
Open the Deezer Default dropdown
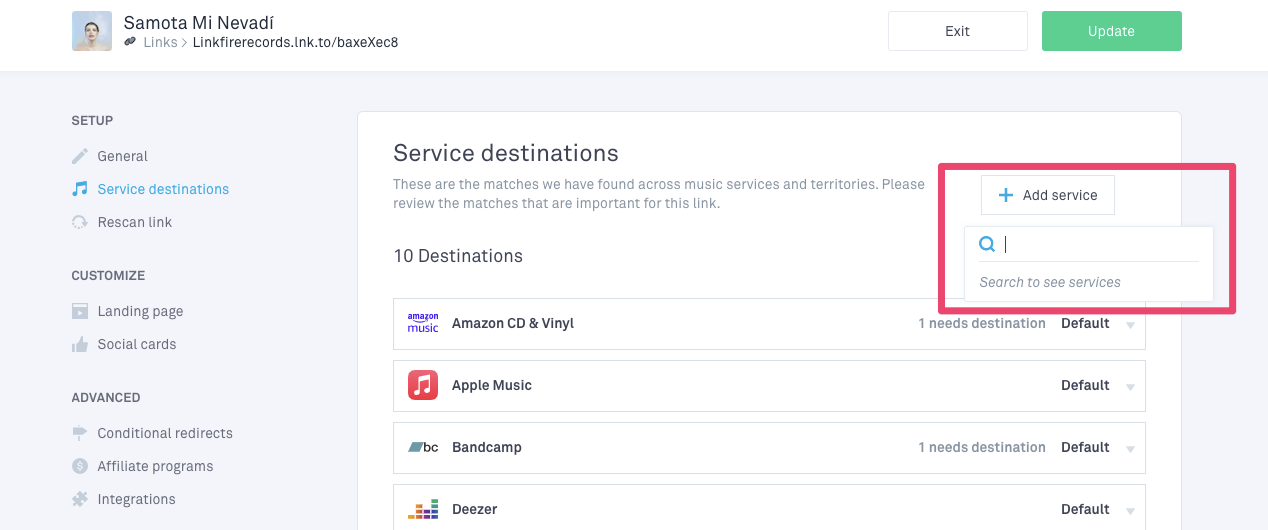pyautogui.click(x=1130, y=511)
